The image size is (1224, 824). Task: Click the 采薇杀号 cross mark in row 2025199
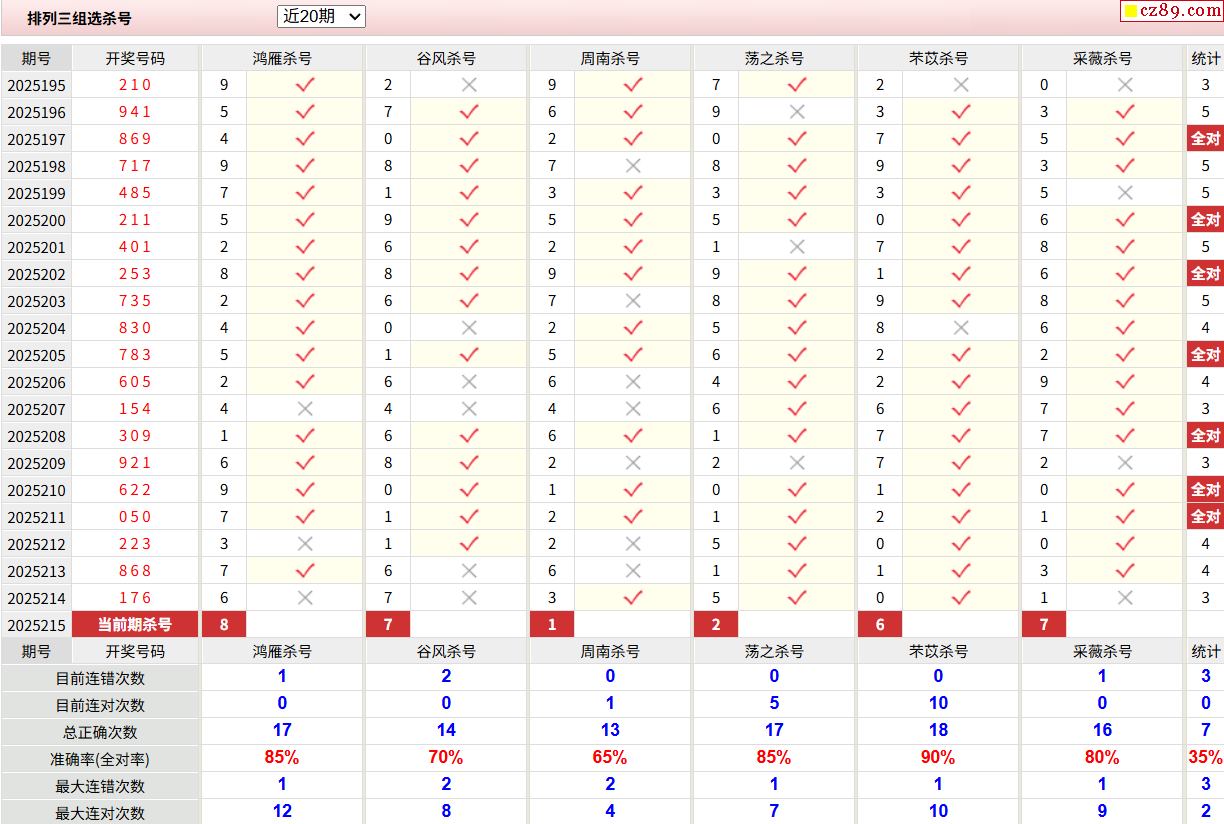click(1125, 193)
